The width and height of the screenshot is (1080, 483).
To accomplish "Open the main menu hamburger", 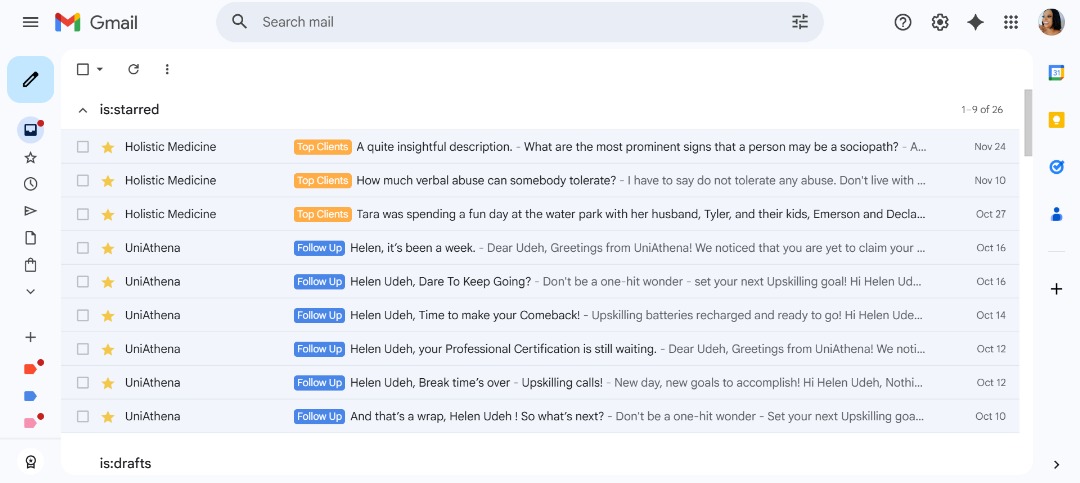I will 30,22.
